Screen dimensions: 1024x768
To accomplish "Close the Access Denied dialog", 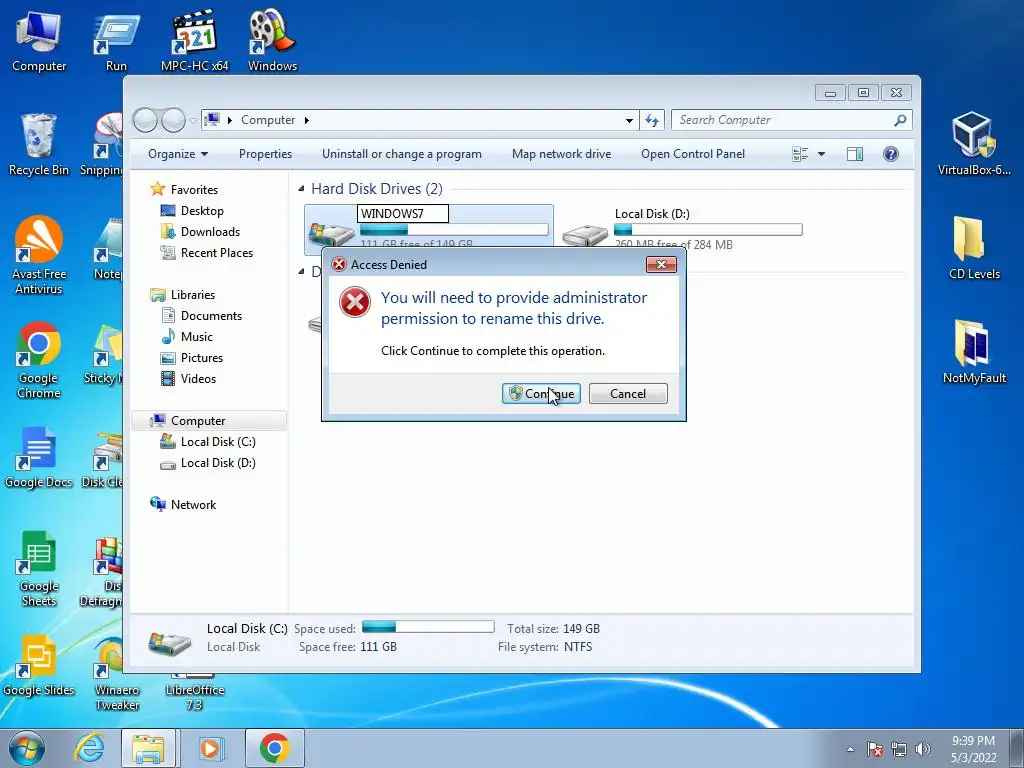I will 661,264.
